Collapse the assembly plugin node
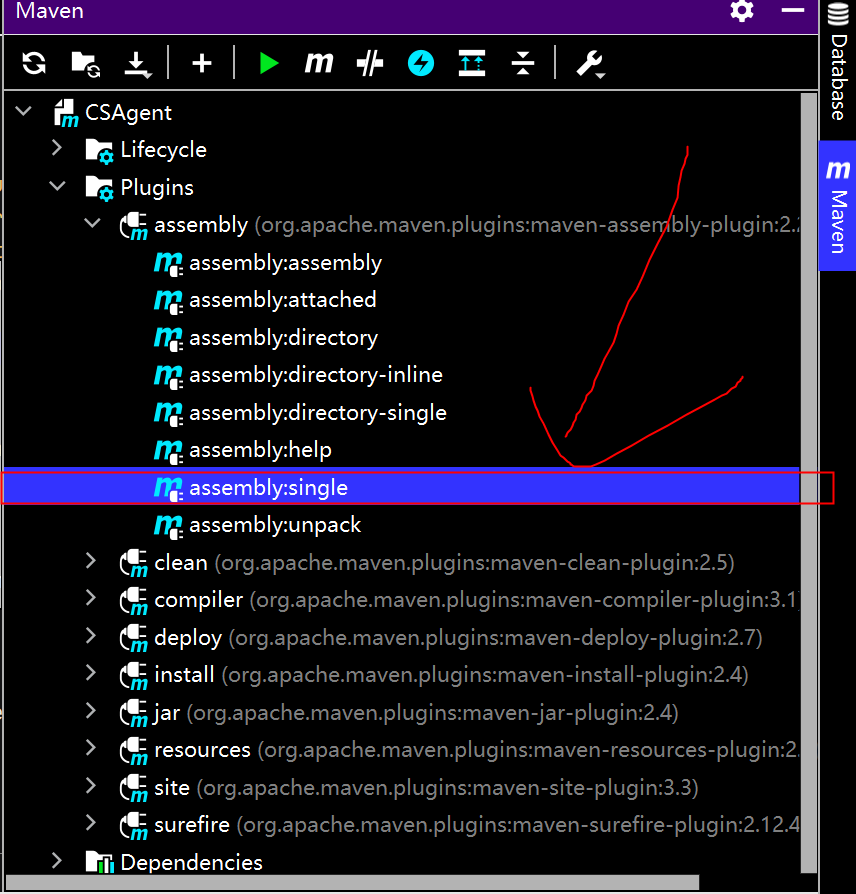 92,224
